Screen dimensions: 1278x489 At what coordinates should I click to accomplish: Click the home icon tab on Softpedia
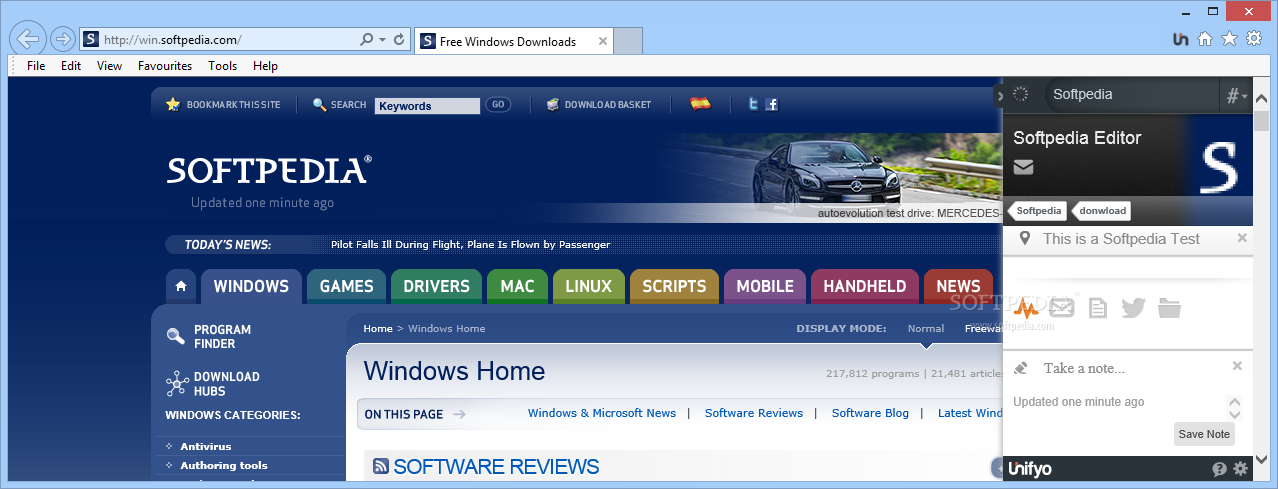pos(180,286)
